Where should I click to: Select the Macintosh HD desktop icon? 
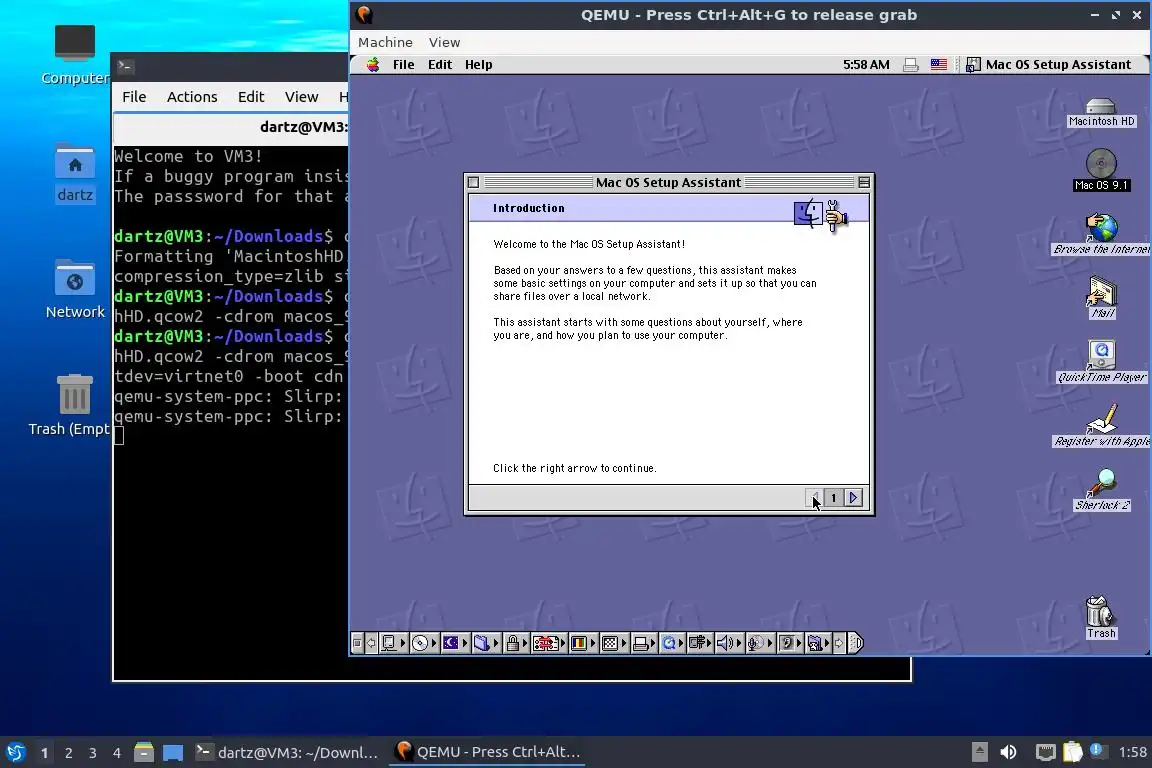point(1101,112)
